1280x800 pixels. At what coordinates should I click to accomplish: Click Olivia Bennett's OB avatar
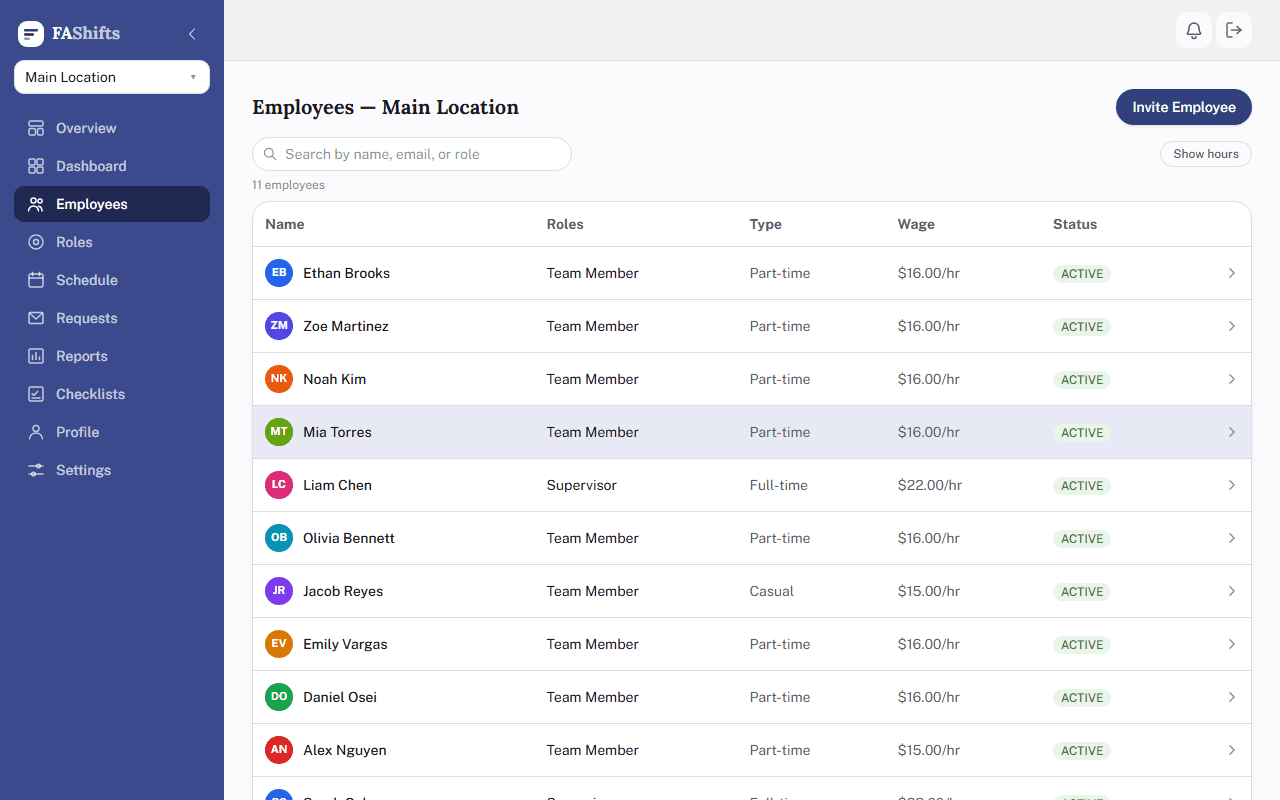[x=279, y=538]
